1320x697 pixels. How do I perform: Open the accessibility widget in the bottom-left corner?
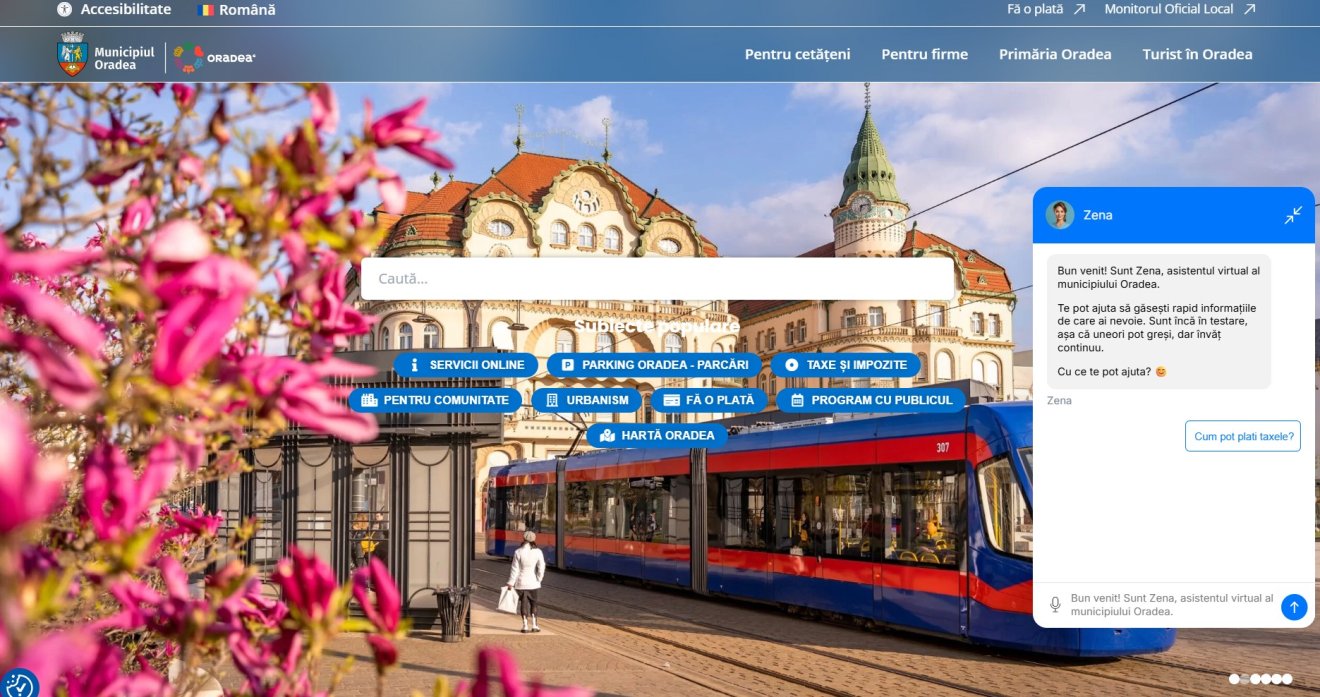18,684
